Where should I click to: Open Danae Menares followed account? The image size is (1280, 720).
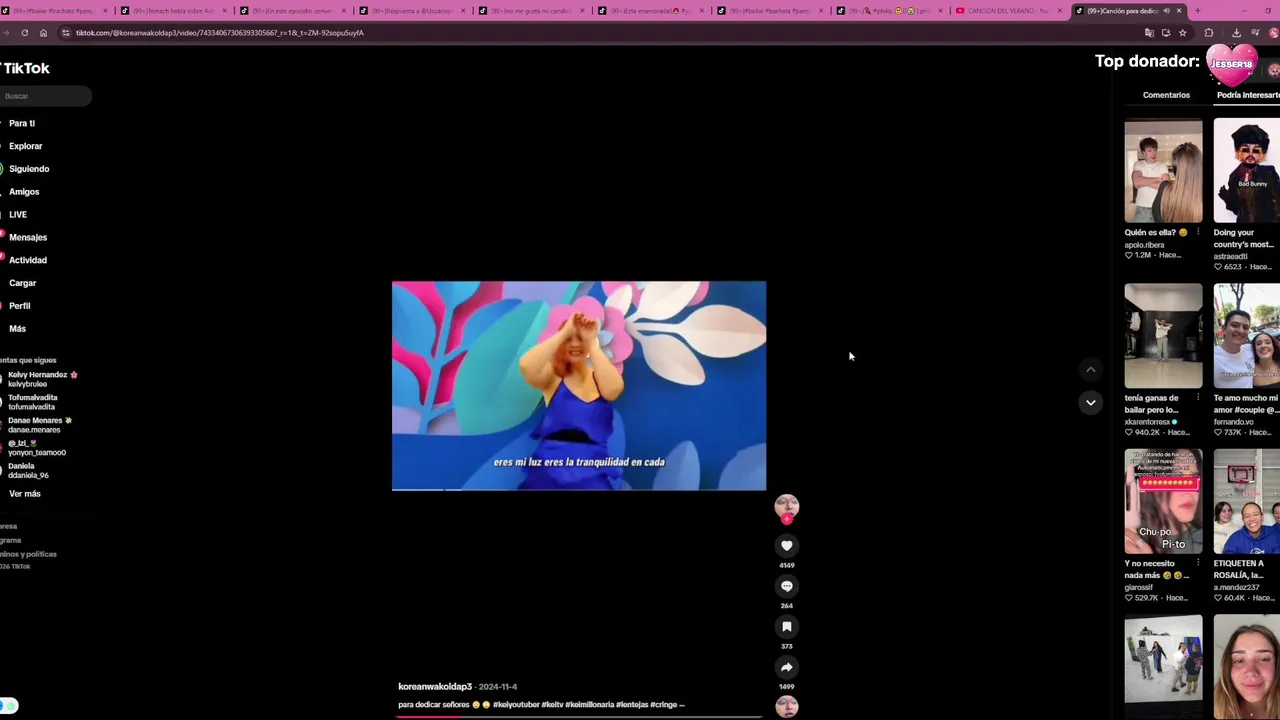38,425
